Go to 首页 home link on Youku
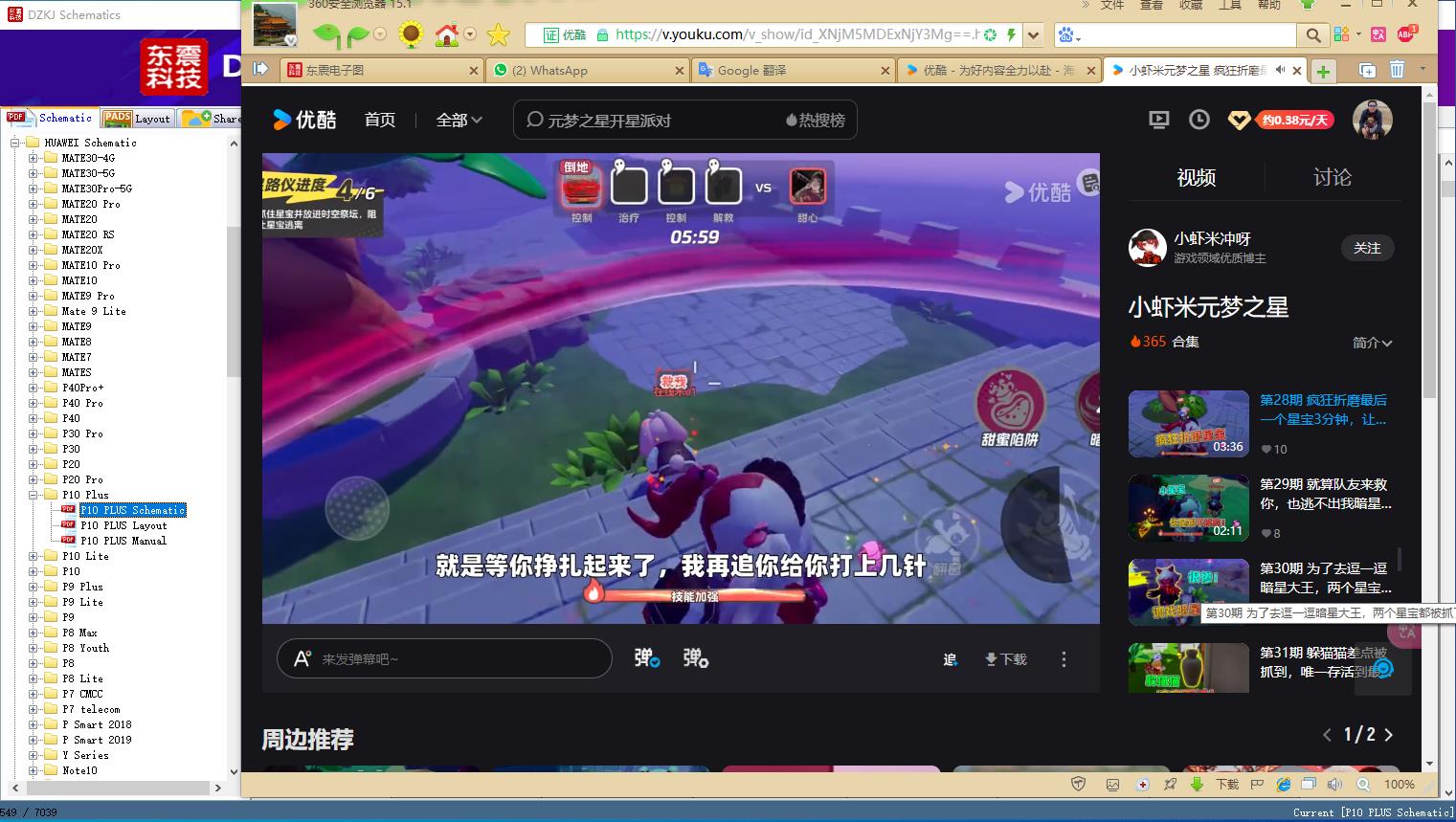Image resolution: width=1456 pixels, height=822 pixels. 380,120
